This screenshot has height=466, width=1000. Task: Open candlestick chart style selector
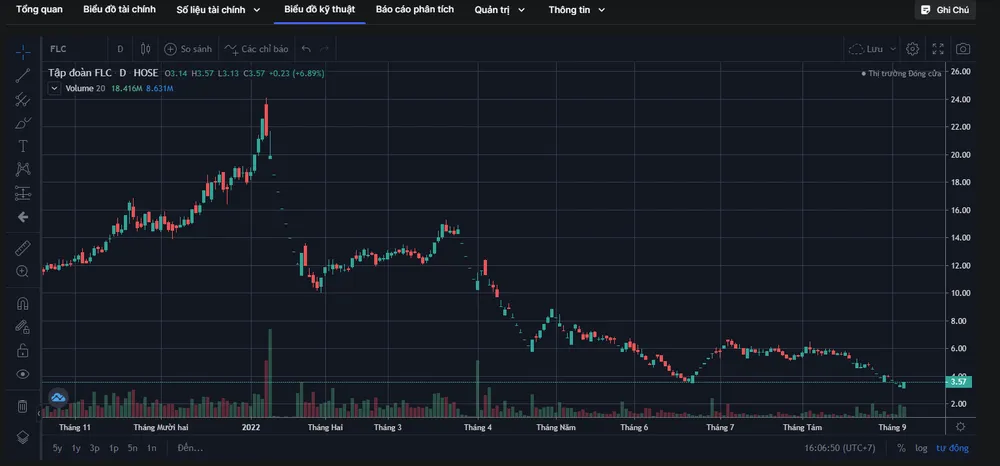point(146,48)
